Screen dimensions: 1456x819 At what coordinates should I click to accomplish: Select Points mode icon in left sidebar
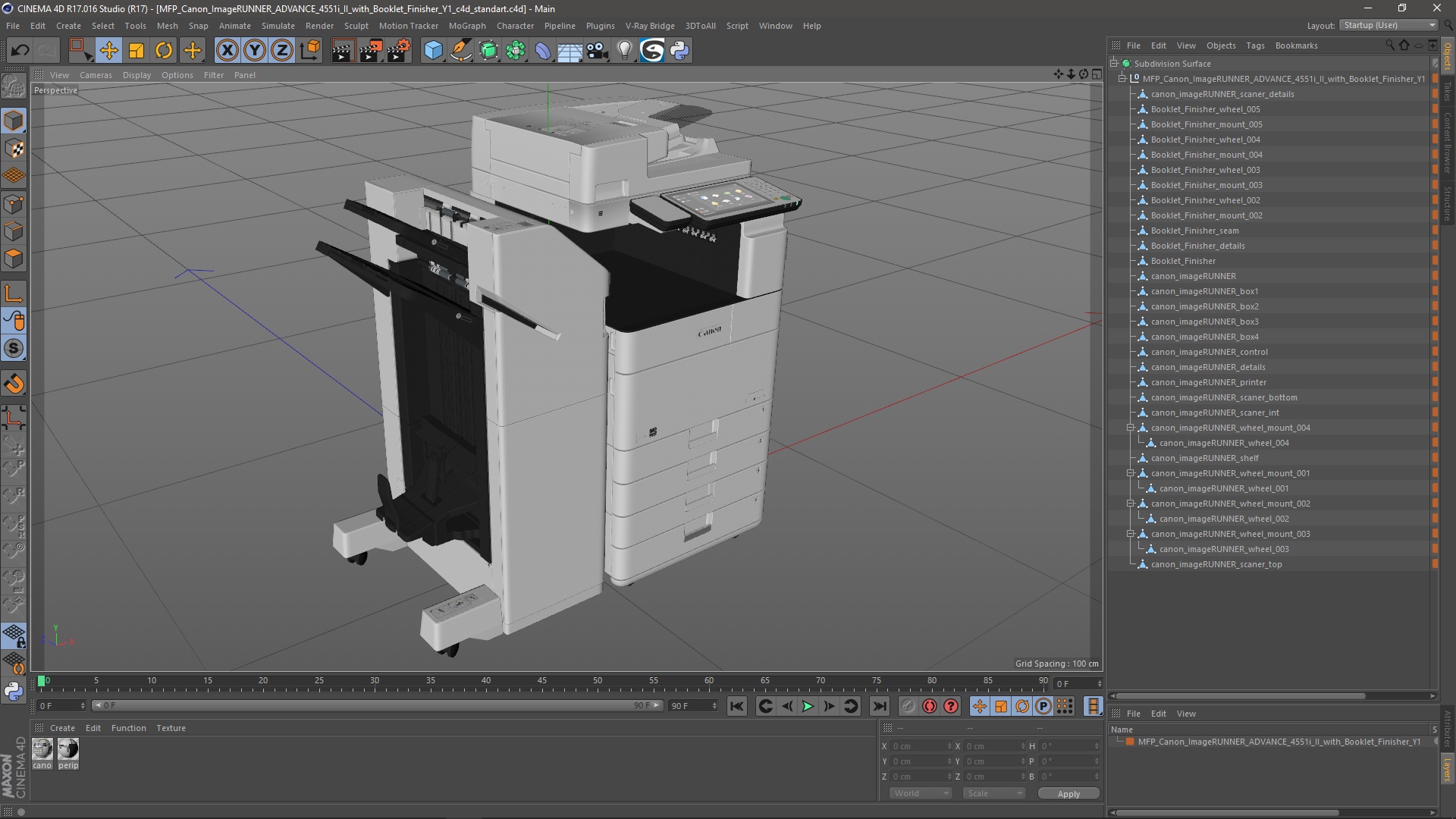pyautogui.click(x=14, y=203)
